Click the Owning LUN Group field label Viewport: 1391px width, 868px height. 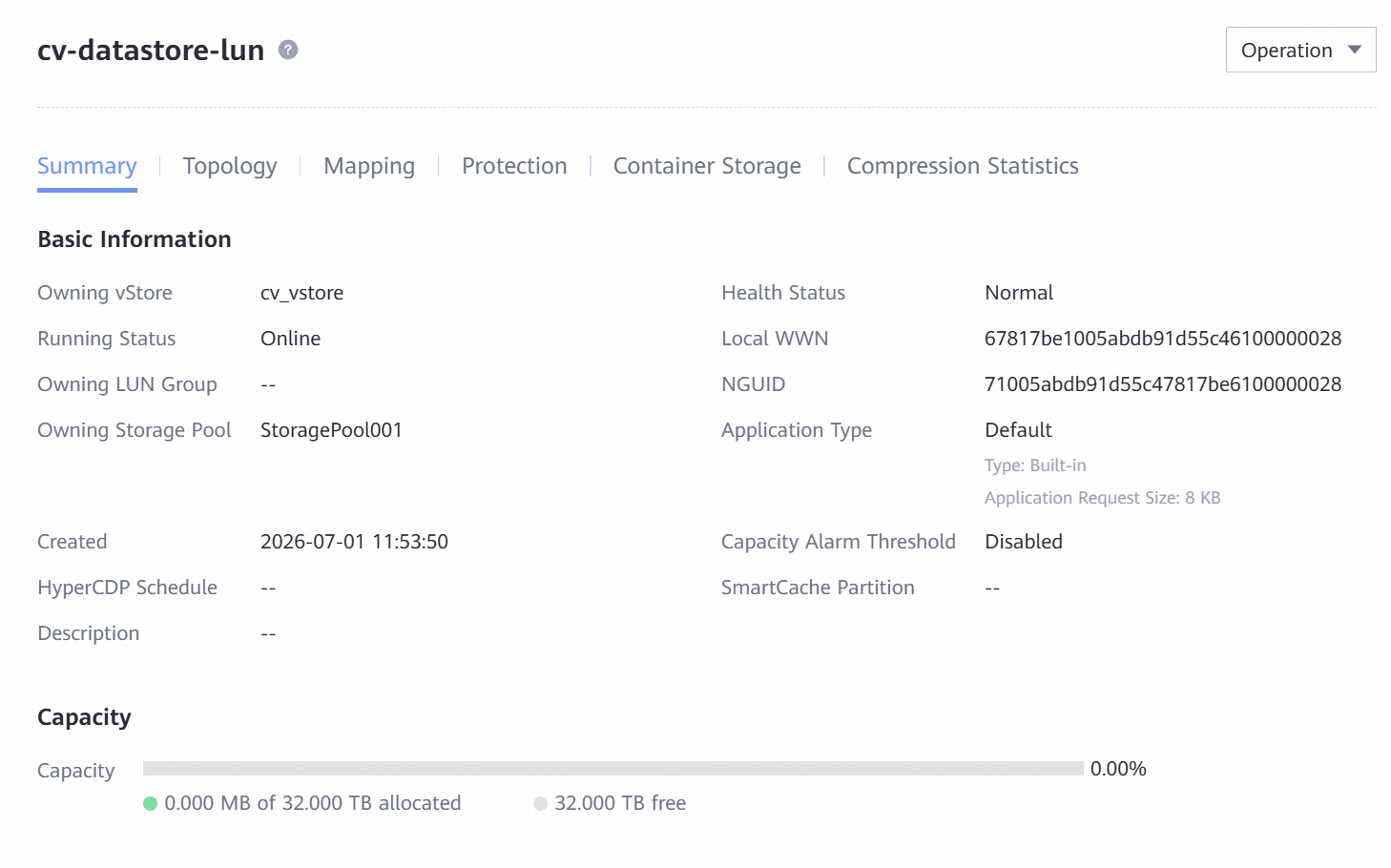tap(127, 384)
